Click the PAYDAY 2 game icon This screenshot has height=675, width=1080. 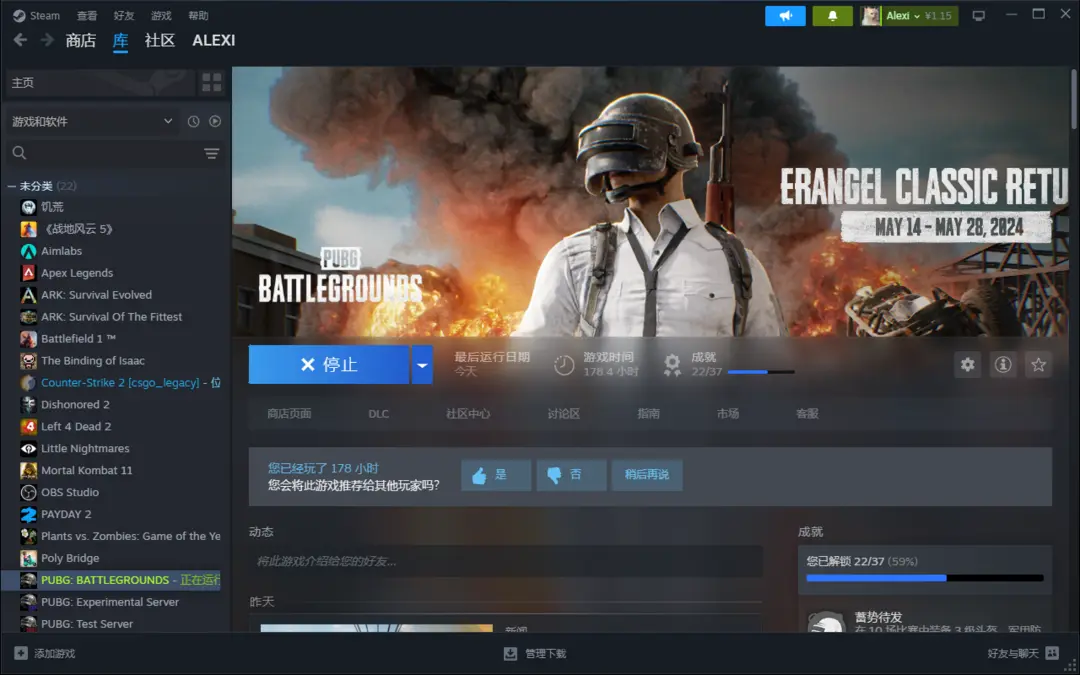point(28,515)
